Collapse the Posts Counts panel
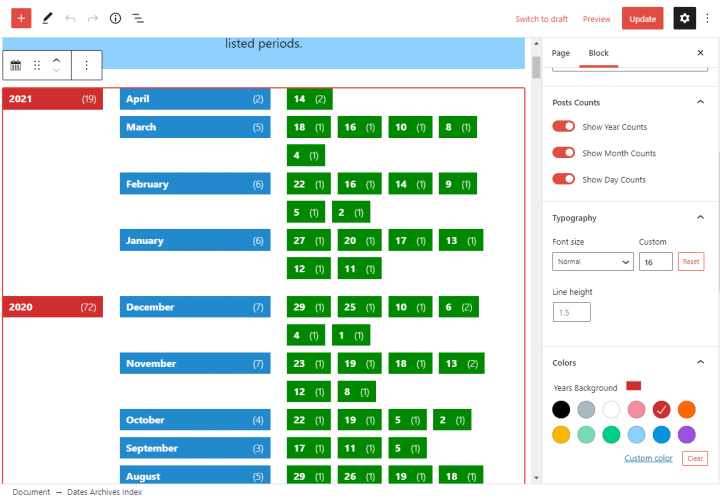The height and width of the screenshot is (498, 720). pyautogui.click(x=700, y=102)
